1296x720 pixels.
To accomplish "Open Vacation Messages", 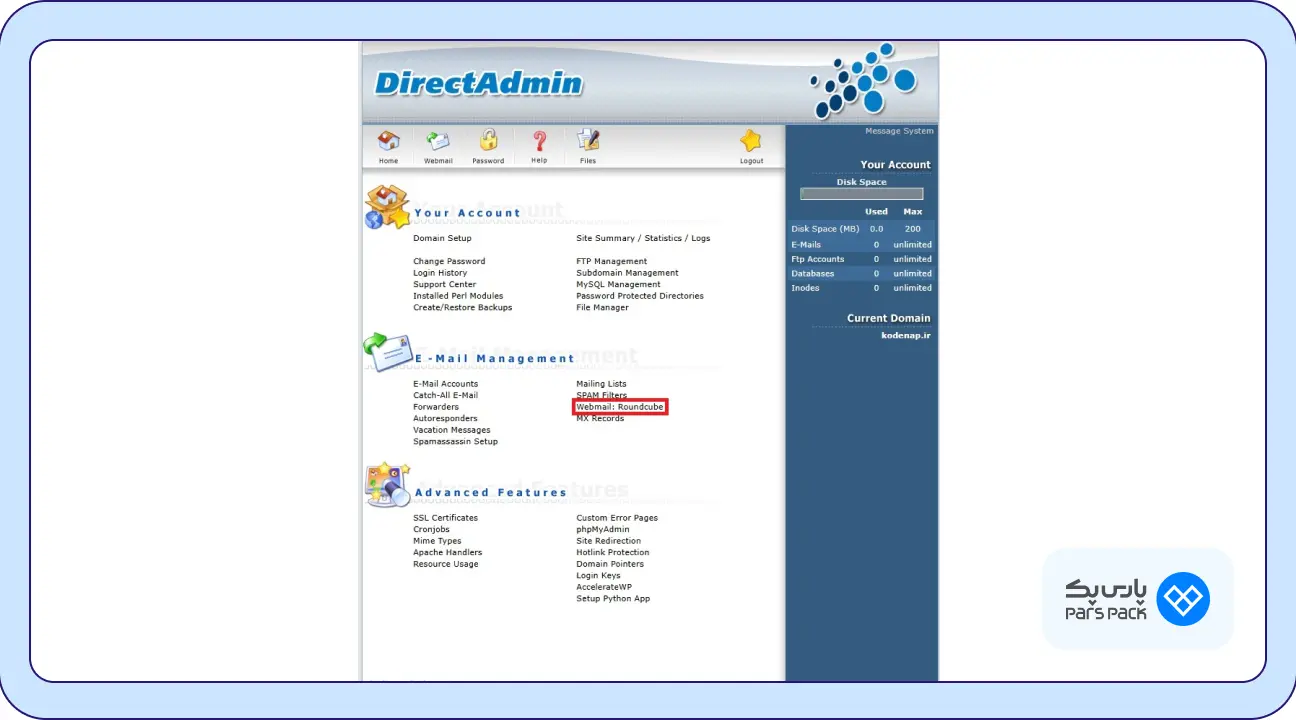I will coord(452,430).
